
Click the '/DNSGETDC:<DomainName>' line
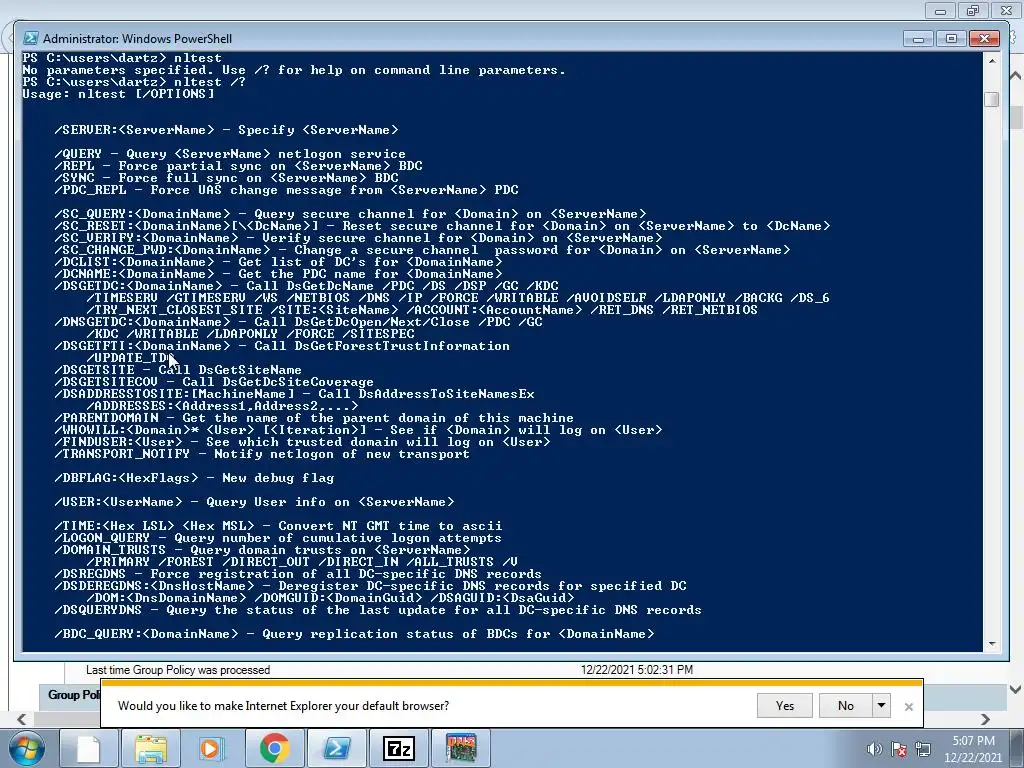(x=298, y=322)
